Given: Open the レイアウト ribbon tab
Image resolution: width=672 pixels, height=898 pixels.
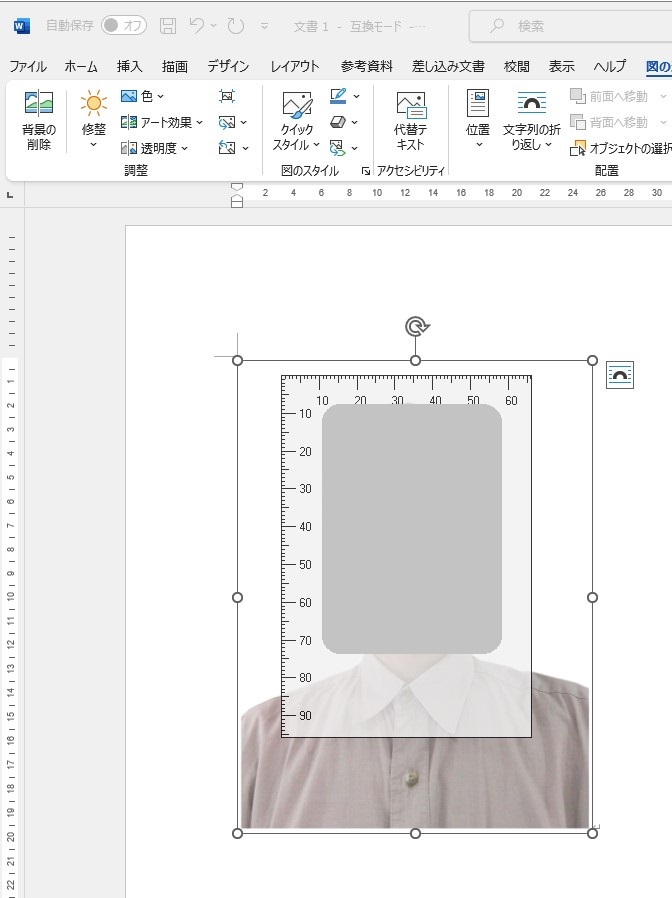Looking at the screenshot, I should (295, 66).
